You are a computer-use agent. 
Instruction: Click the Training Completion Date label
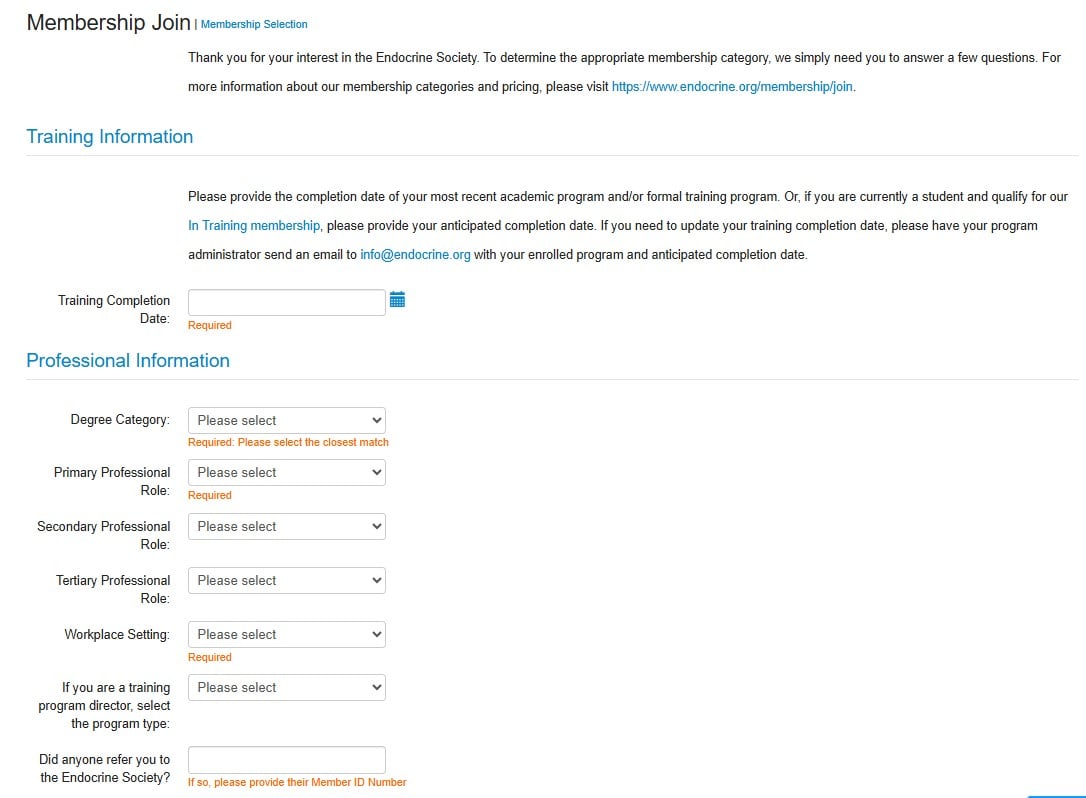(114, 309)
